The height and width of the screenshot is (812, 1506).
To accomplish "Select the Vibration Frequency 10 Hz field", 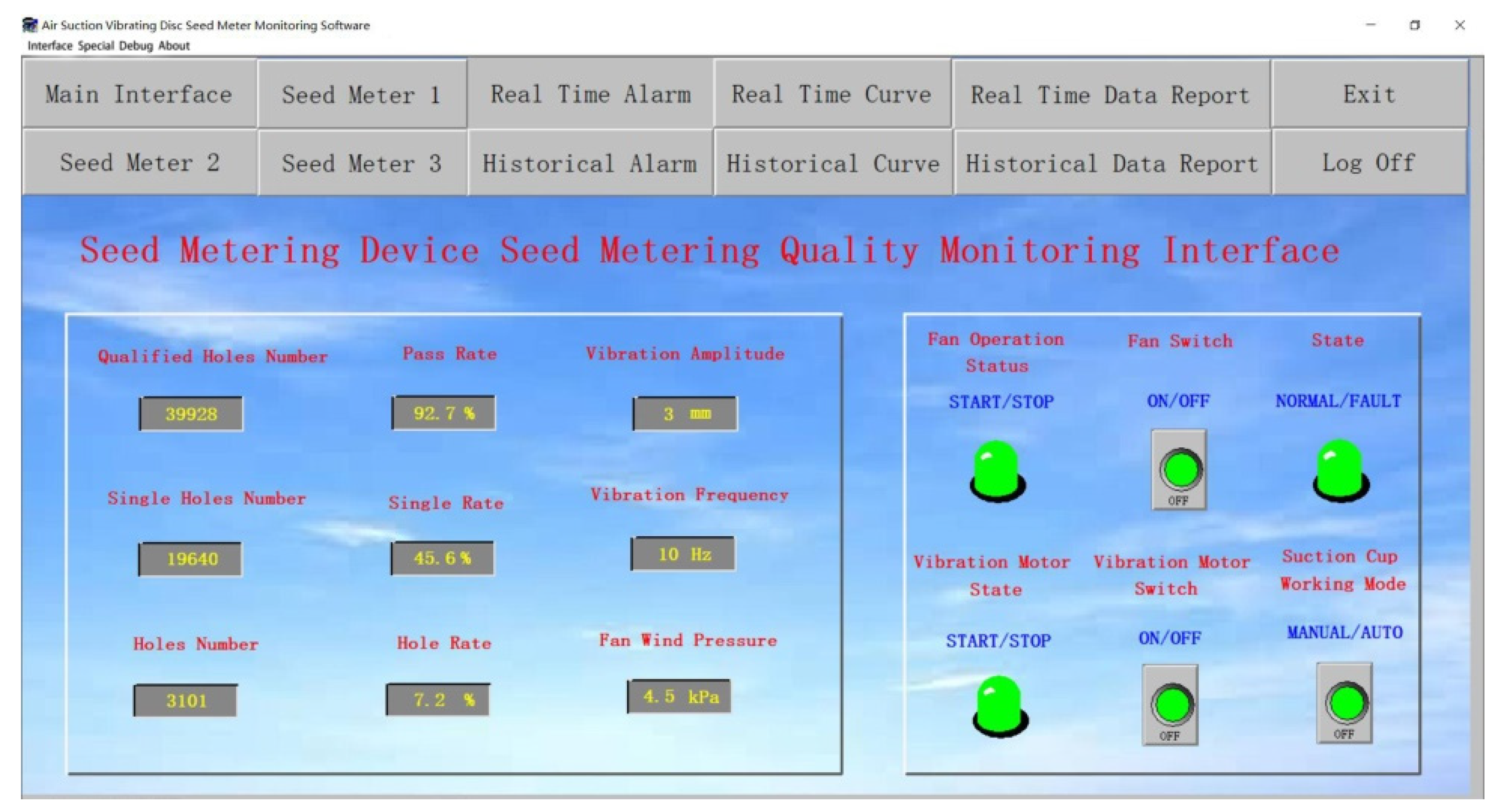I will point(683,554).
